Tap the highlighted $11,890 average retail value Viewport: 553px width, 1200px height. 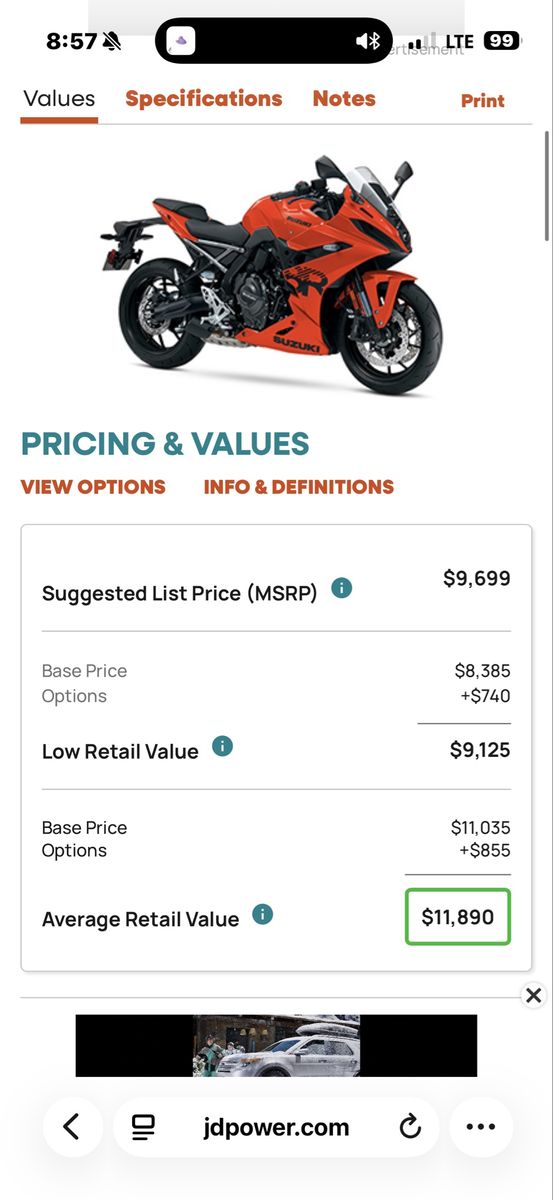(458, 916)
